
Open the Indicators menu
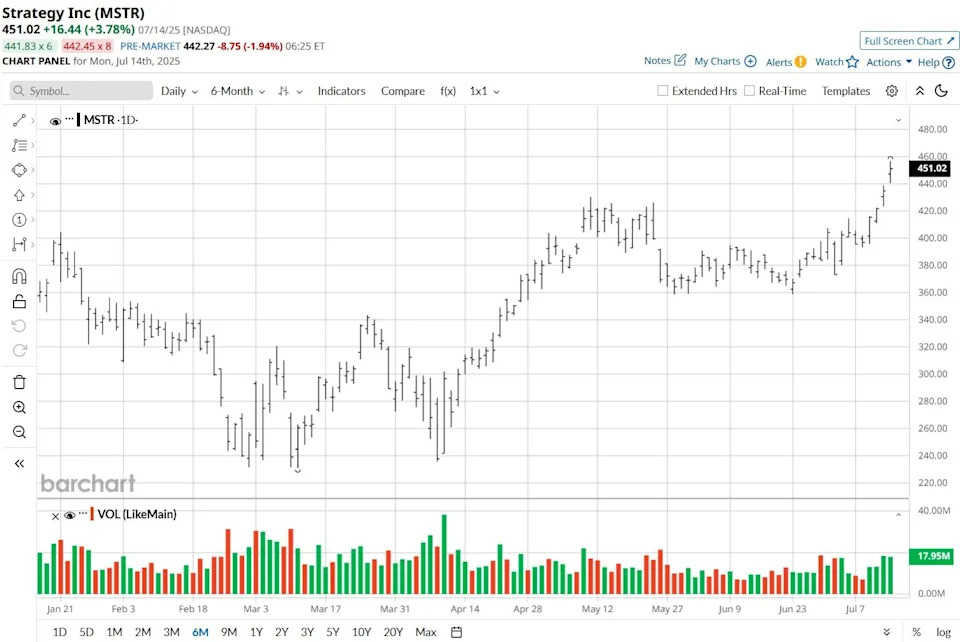tap(342, 91)
